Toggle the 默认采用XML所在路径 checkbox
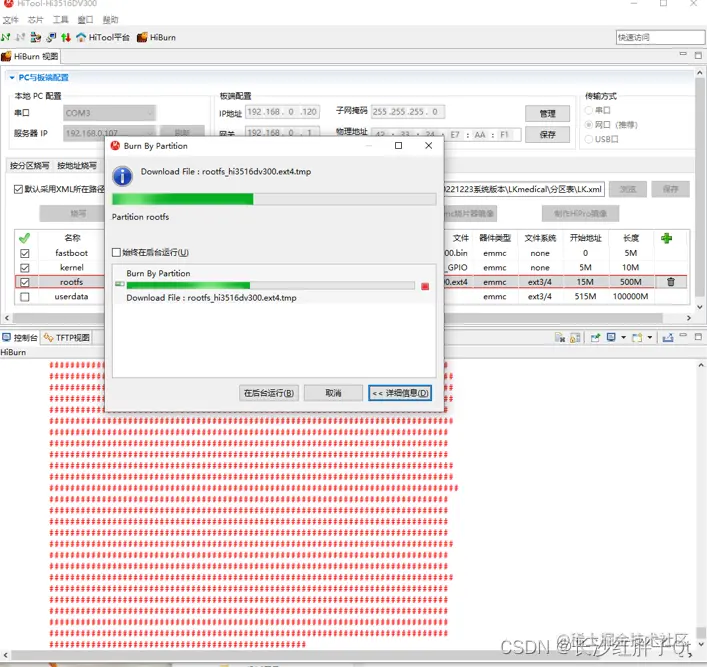 point(18,189)
